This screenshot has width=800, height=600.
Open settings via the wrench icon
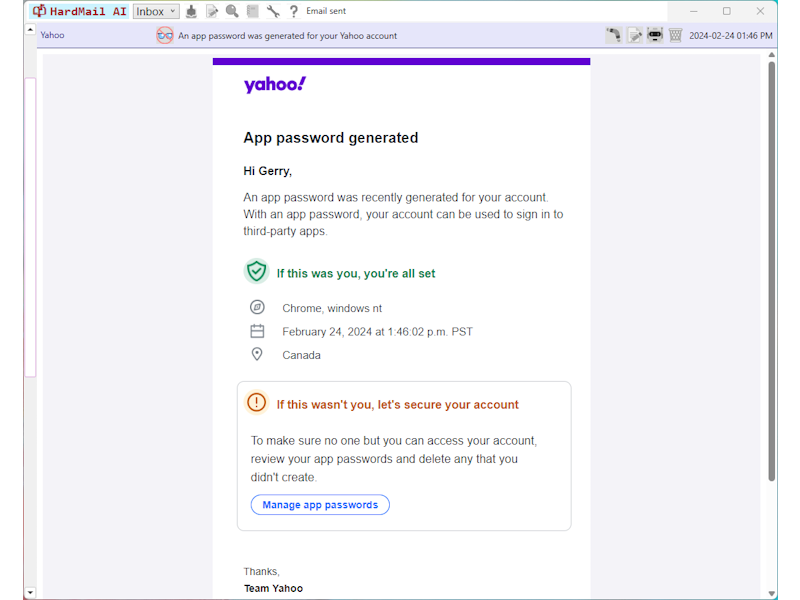[x=273, y=11]
